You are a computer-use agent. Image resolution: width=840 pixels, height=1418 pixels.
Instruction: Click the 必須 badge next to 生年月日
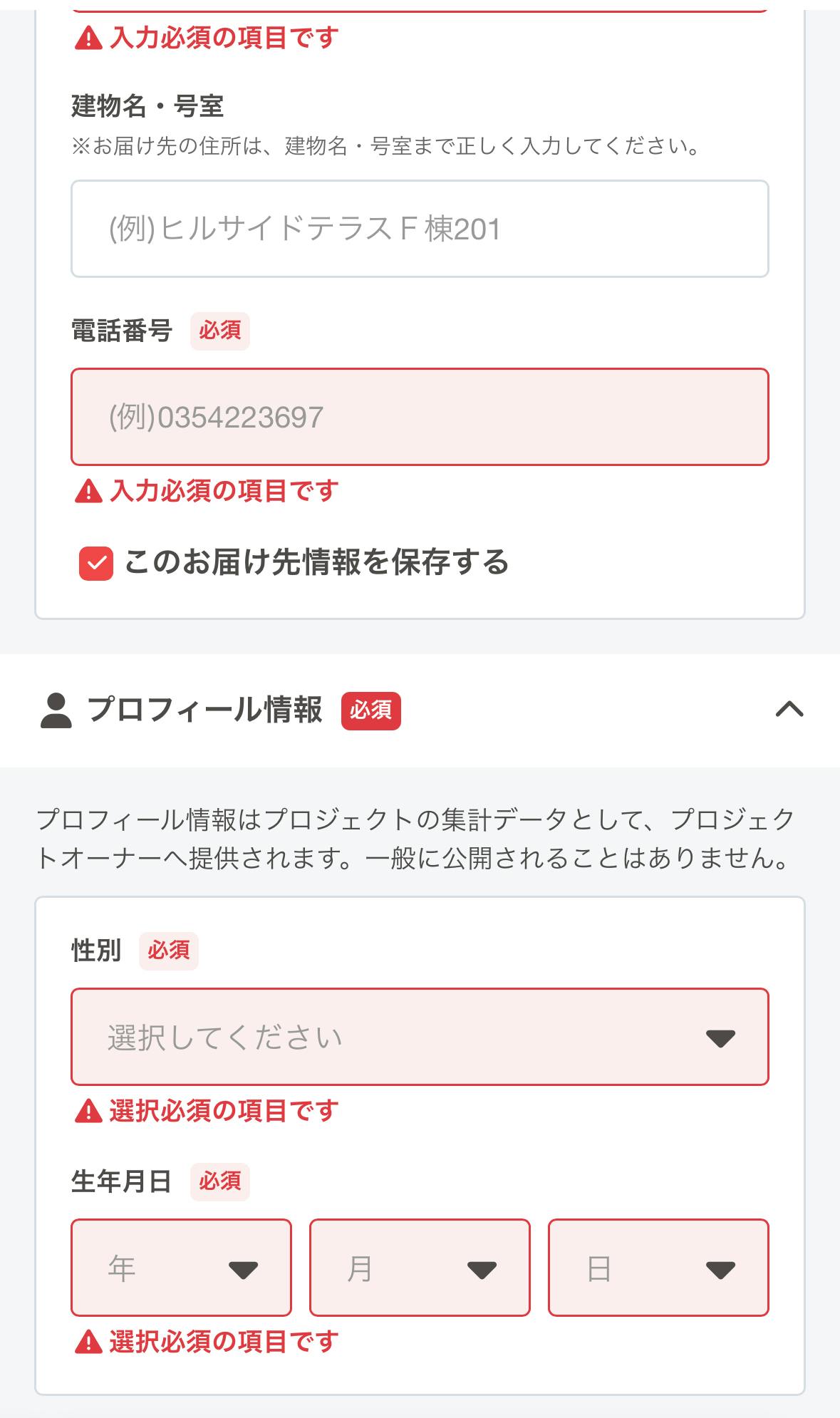[219, 1181]
